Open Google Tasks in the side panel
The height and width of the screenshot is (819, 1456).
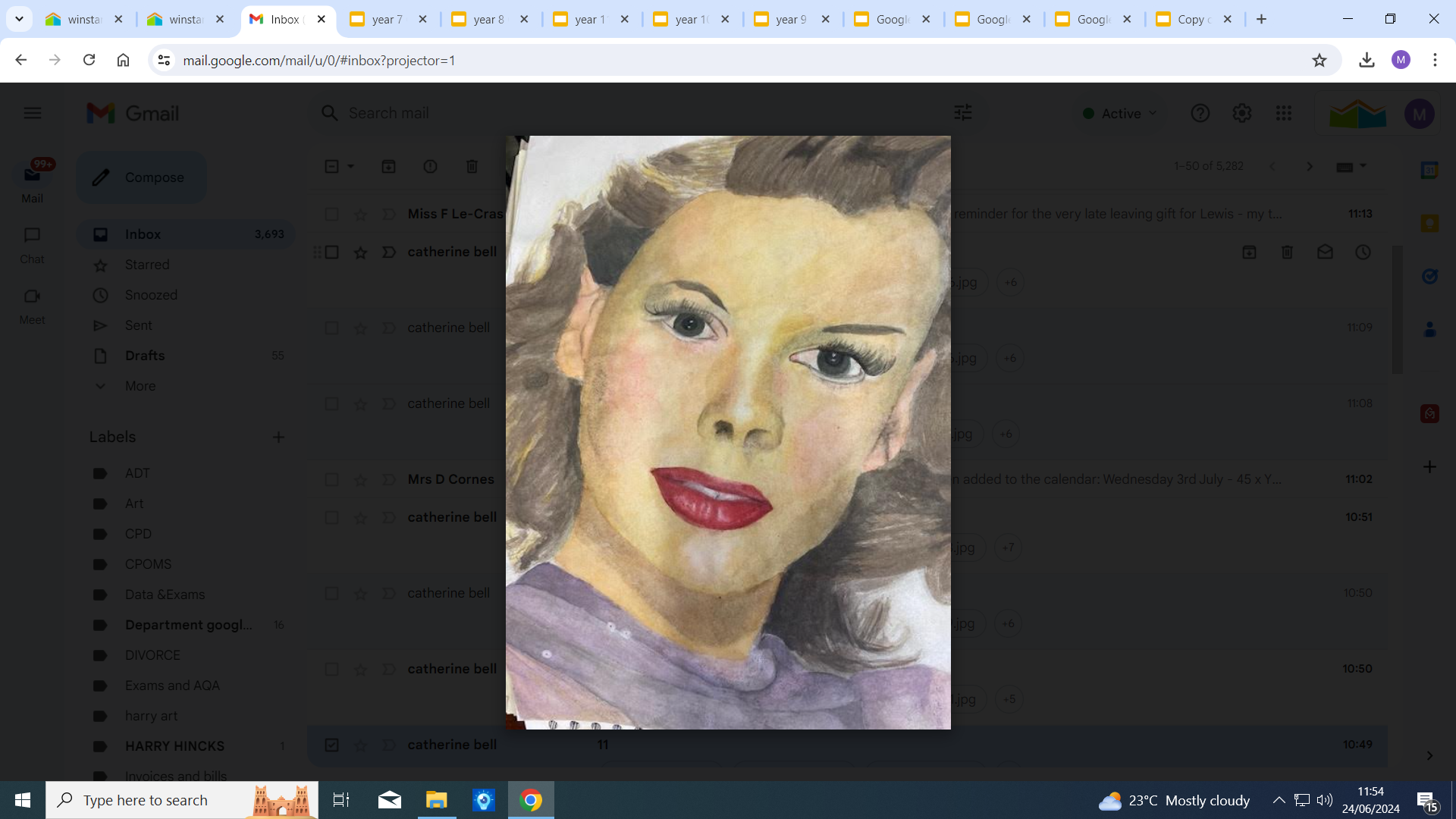pyautogui.click(x=1429, y=276)
